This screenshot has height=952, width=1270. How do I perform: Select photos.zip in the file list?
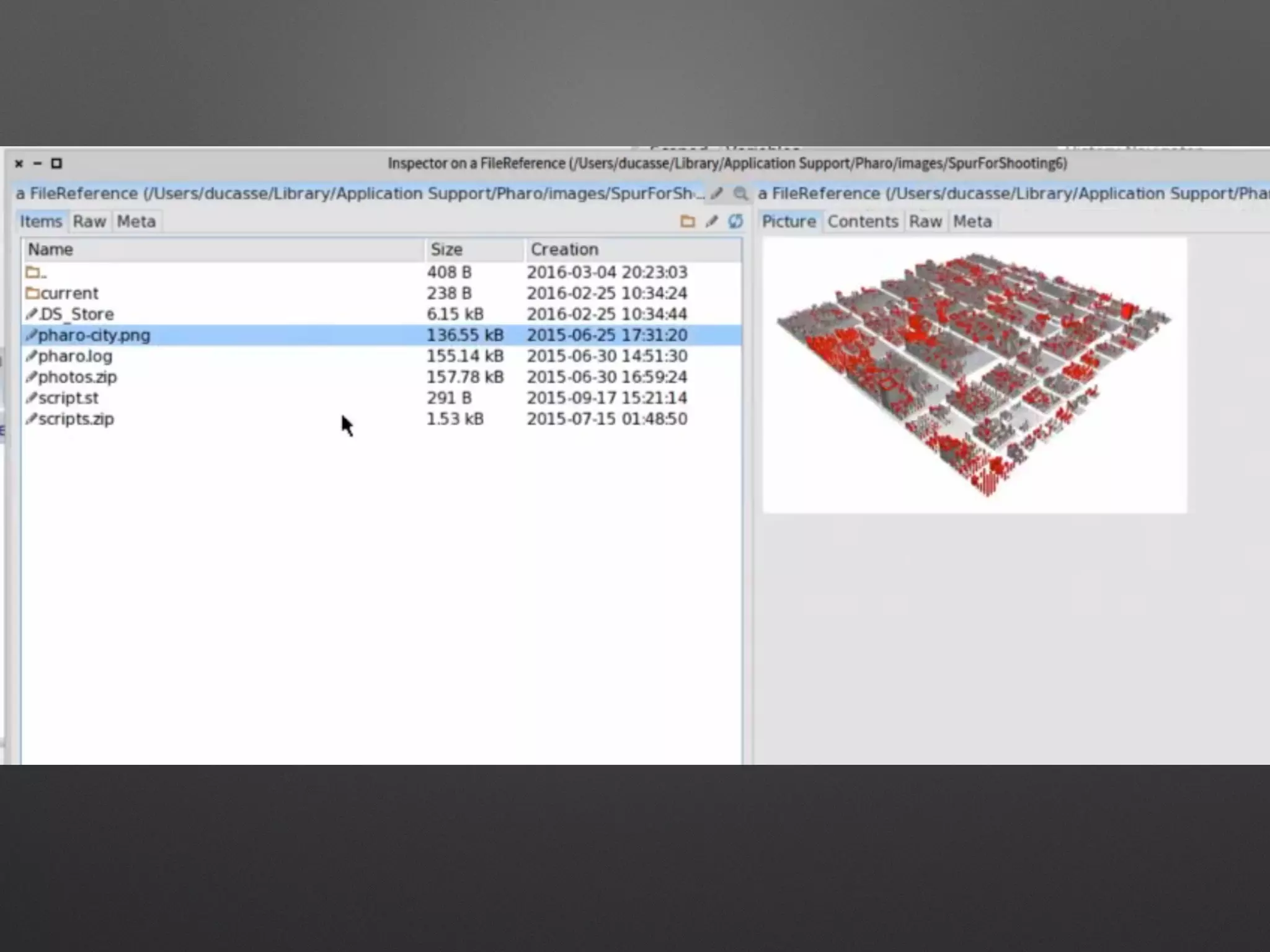(78, 377)
